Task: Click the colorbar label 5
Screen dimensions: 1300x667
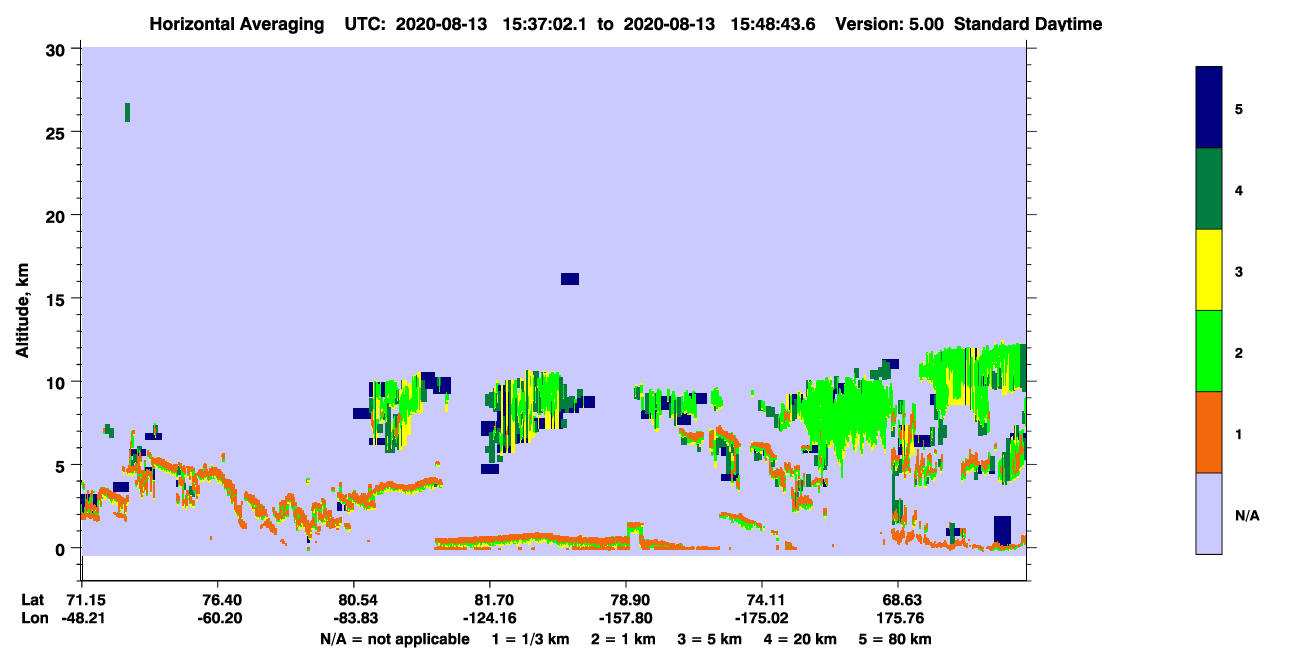Action: (x=1239, y=108)
